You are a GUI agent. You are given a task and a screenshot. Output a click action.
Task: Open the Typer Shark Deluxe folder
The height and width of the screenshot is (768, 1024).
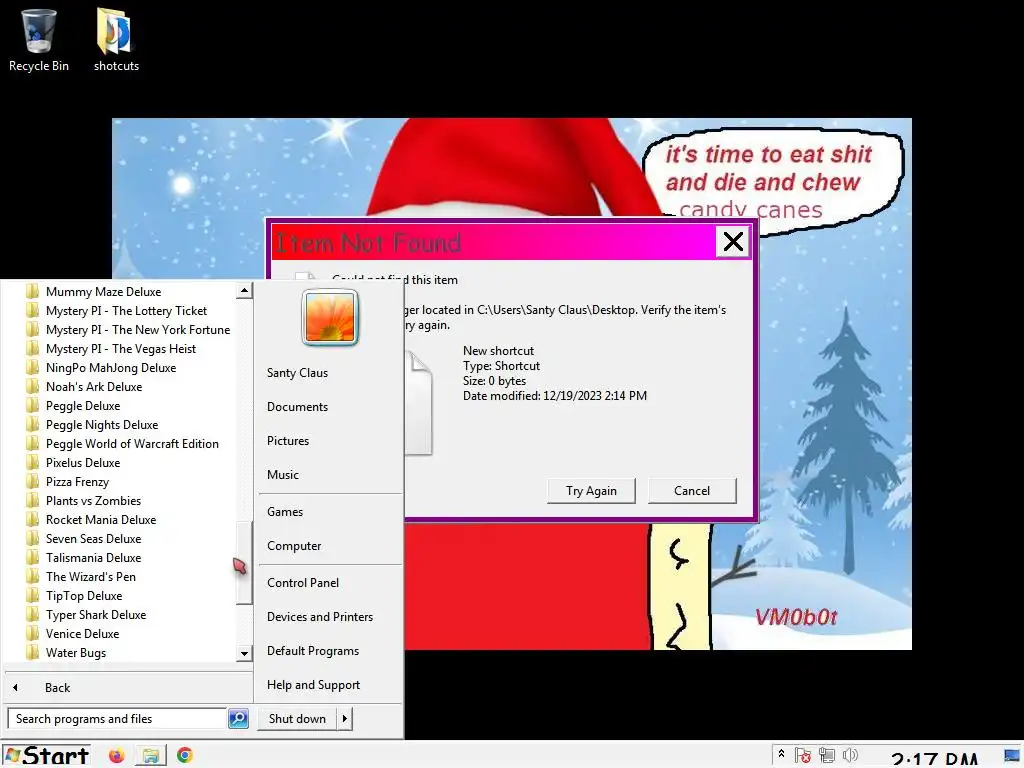coord(86,614)
